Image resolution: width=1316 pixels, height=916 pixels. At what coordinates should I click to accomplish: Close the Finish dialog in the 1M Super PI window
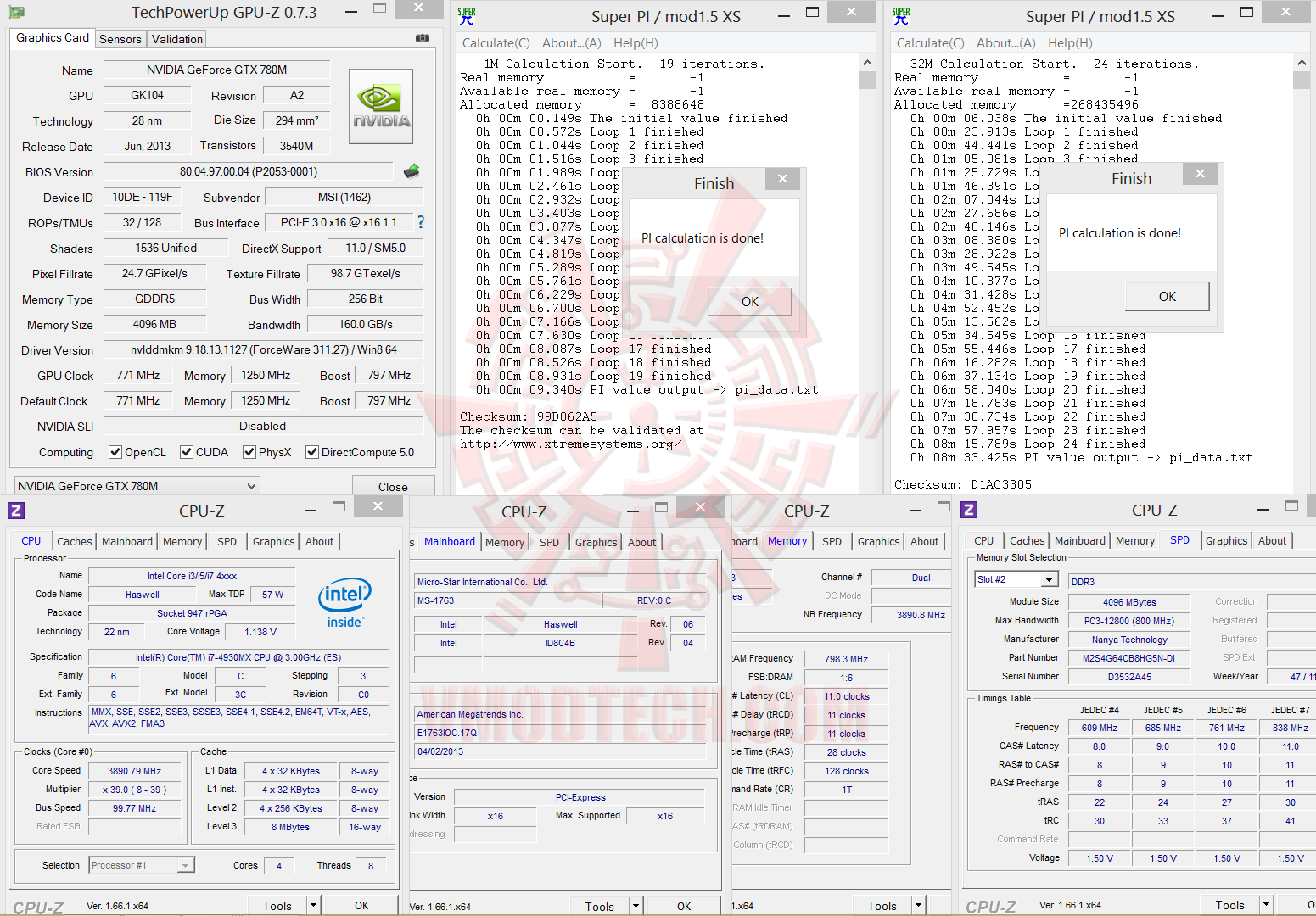click(x=782, y=179)
